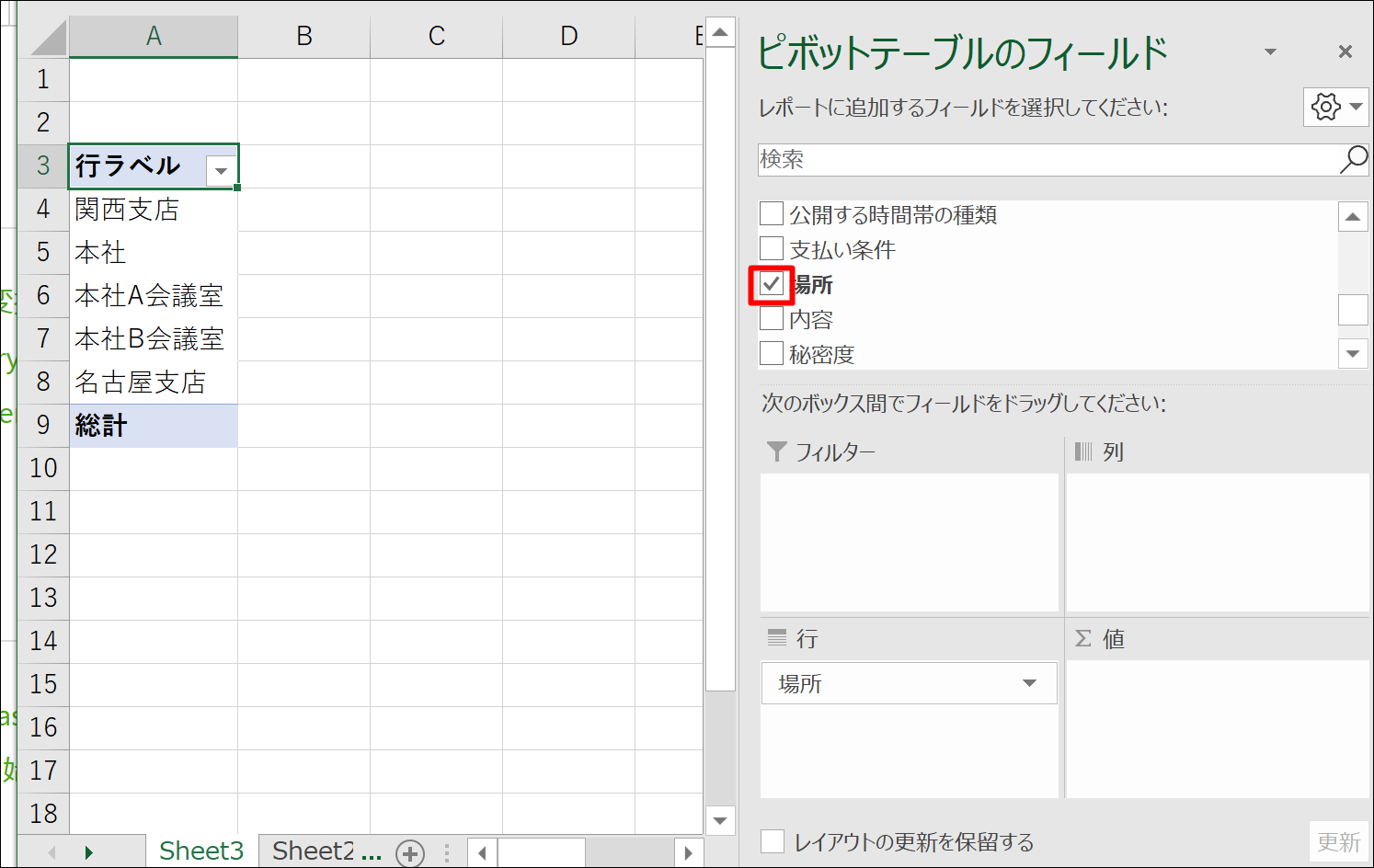Click the search magnifier icon in field list

(x=1353, y=160)
